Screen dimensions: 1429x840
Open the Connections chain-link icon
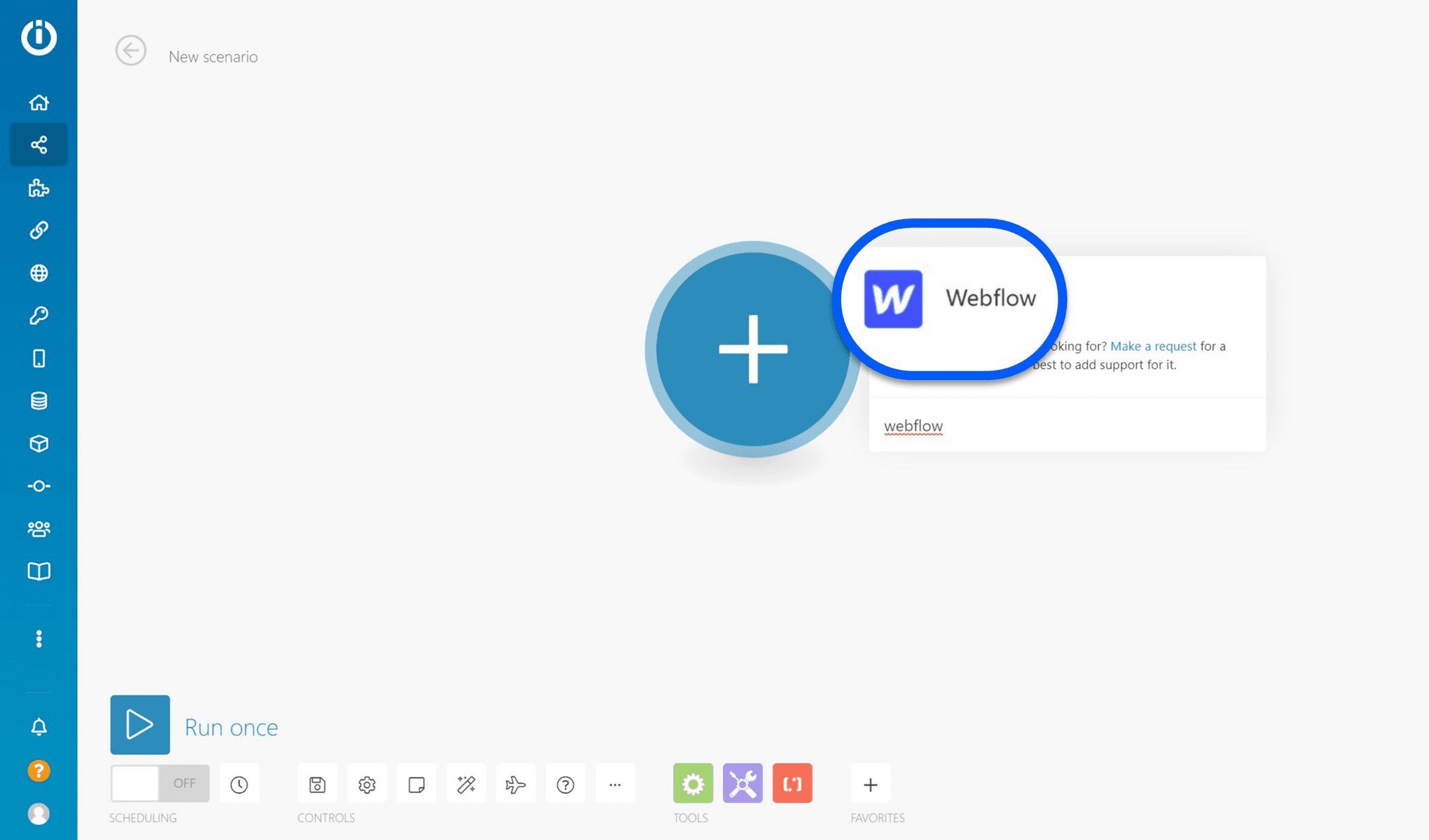click(39, 230)
